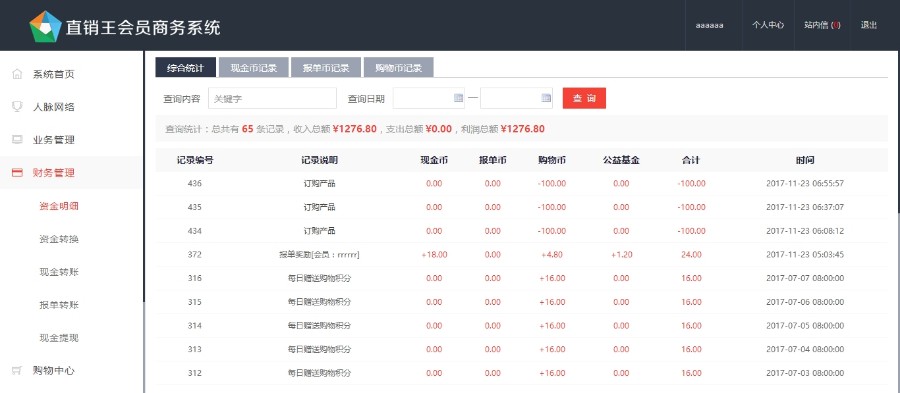Click timestamp 2017-07-07 08:00:00

[805, 278]
